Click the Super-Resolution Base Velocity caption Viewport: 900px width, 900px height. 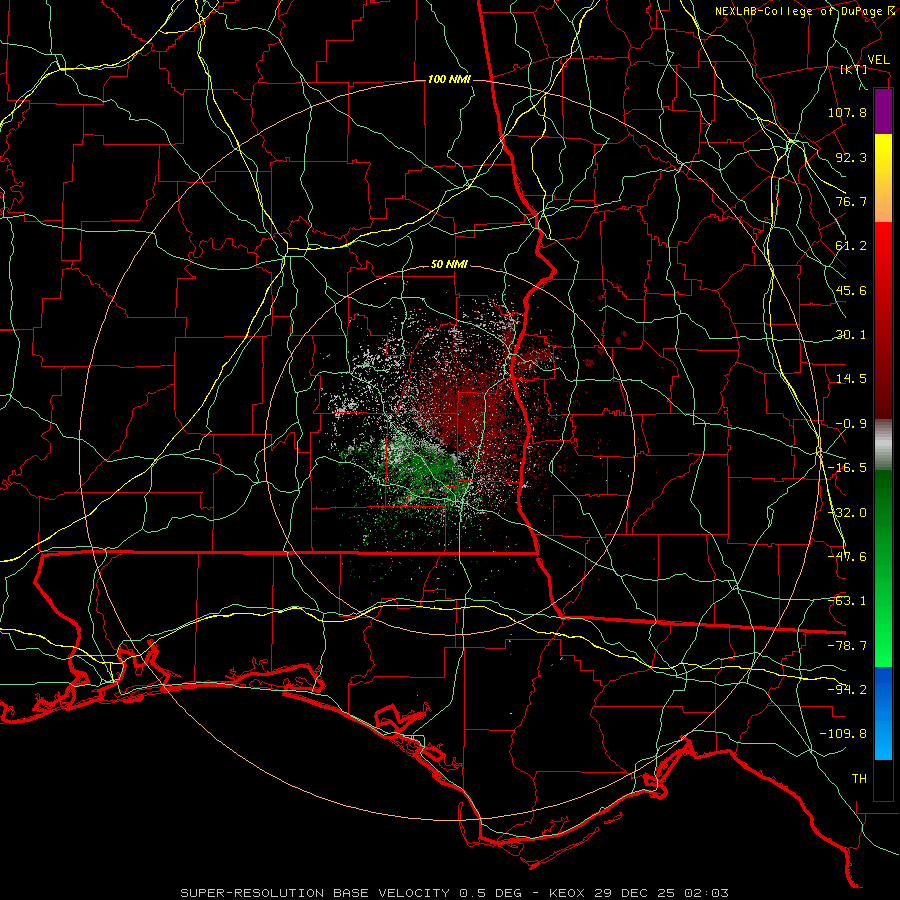coord(455,893)
